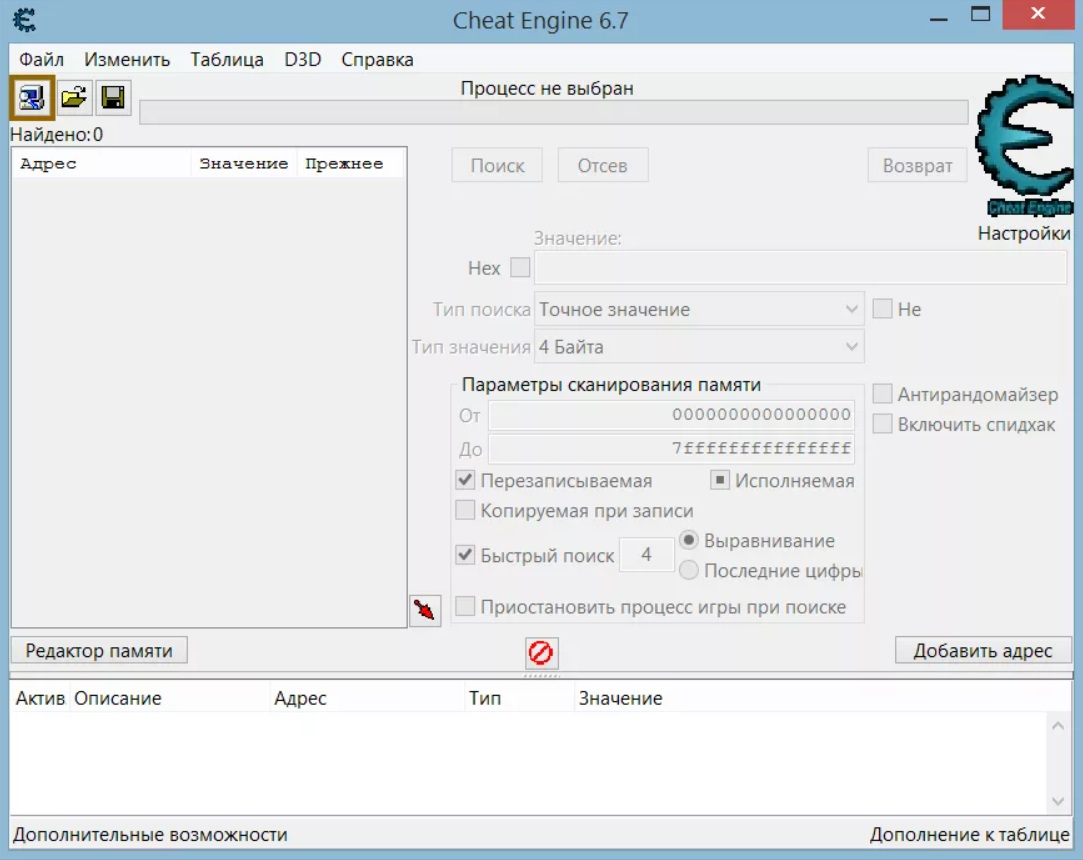Click the Cheat Engine logo

point(1025,146)
